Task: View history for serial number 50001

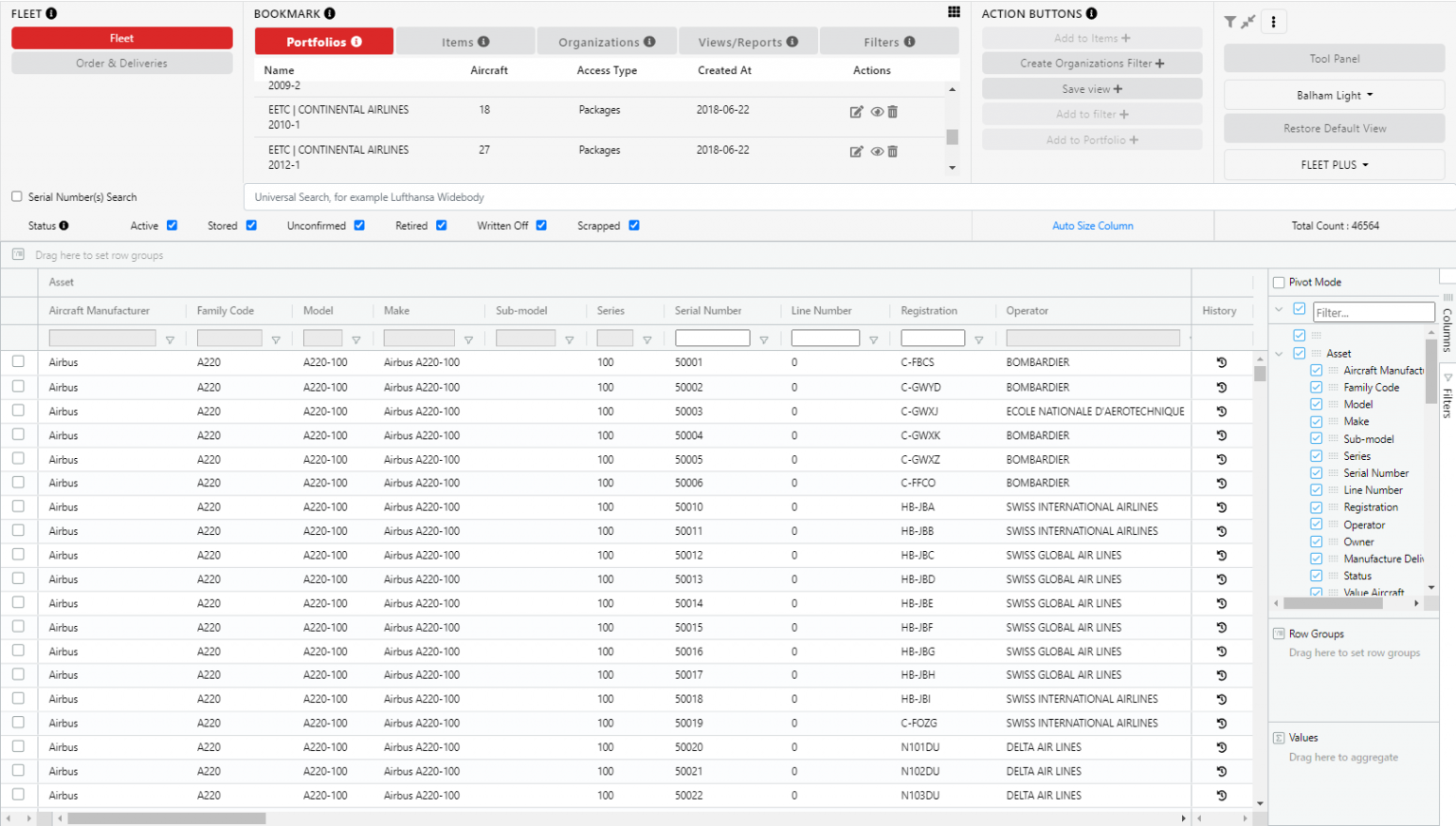Action: (x=1221, y=362)
